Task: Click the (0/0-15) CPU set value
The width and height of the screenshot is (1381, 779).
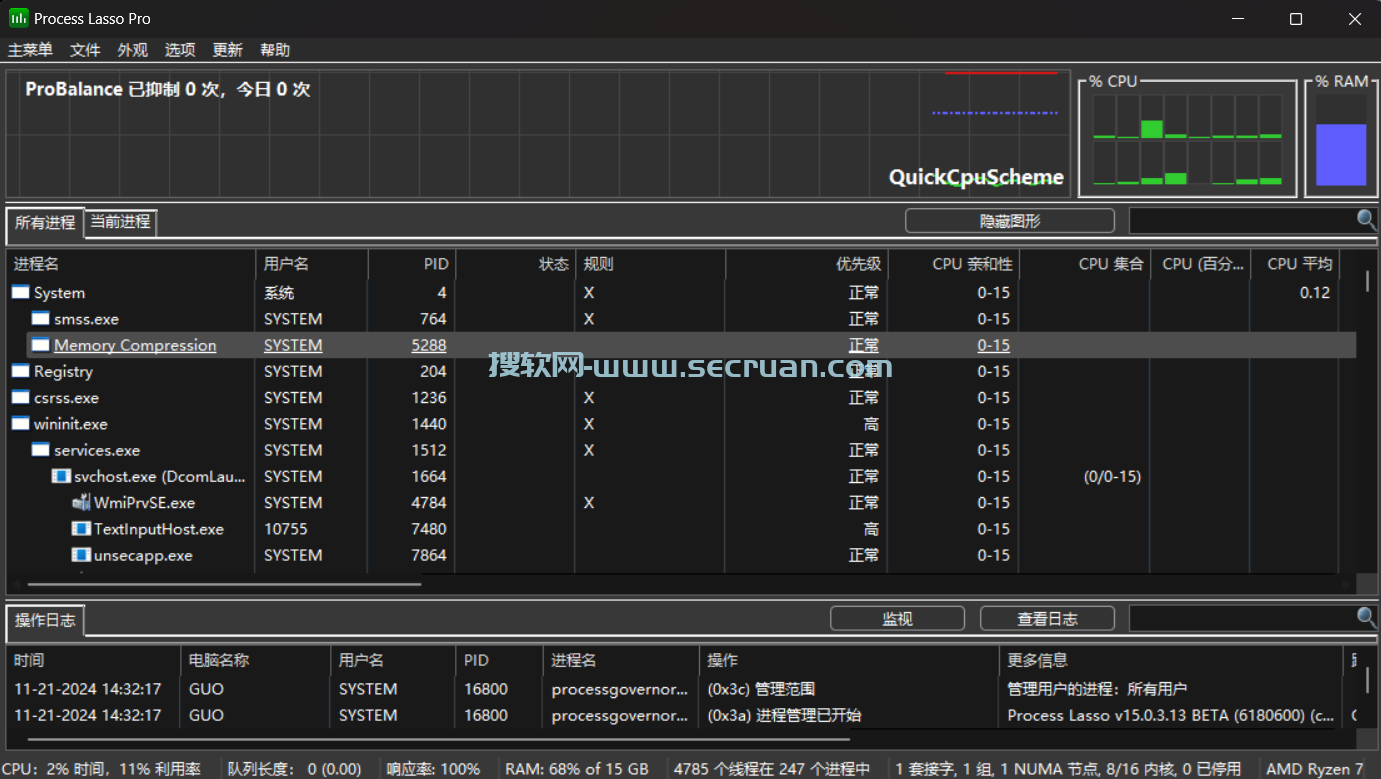Action: click(x=1112, y=476)
